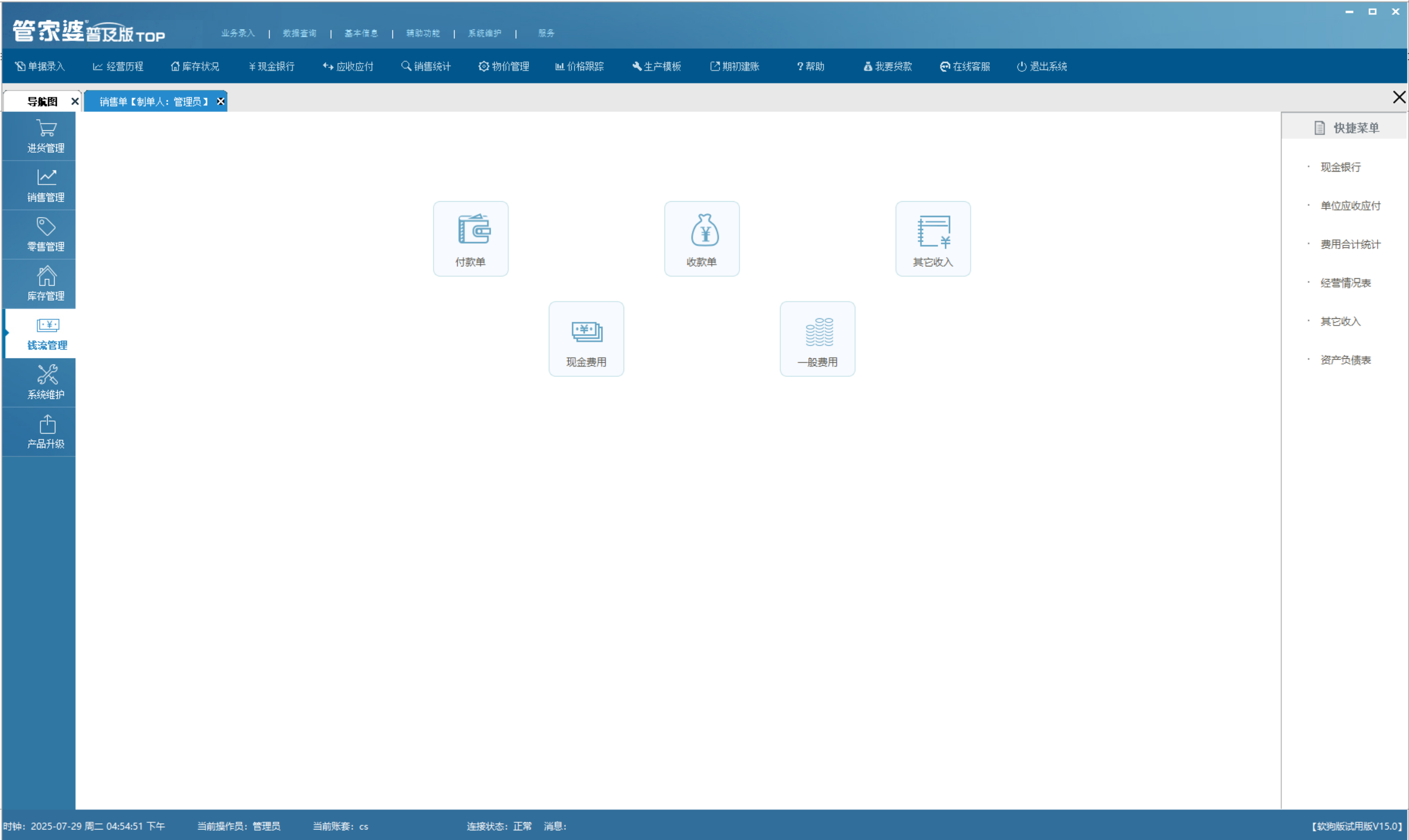
Task: Minimize the application window
Action: click(1350, 11)
